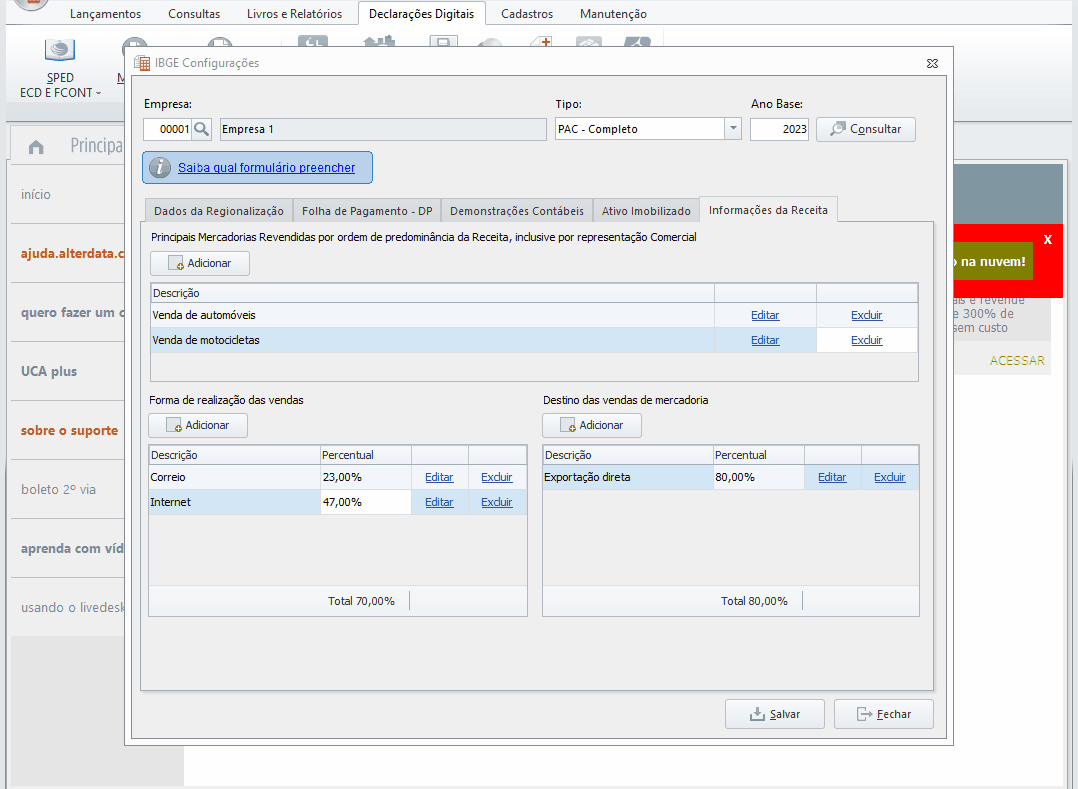Search company with magnifier icon beside 00001
The width and height of the screenshot is (1078, 789).
(201, 129)
